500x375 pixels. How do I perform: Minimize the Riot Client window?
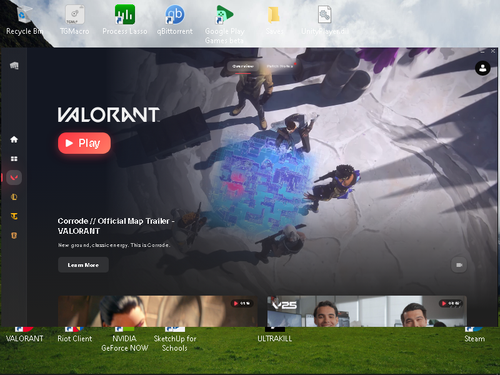(x=482, y=51)
